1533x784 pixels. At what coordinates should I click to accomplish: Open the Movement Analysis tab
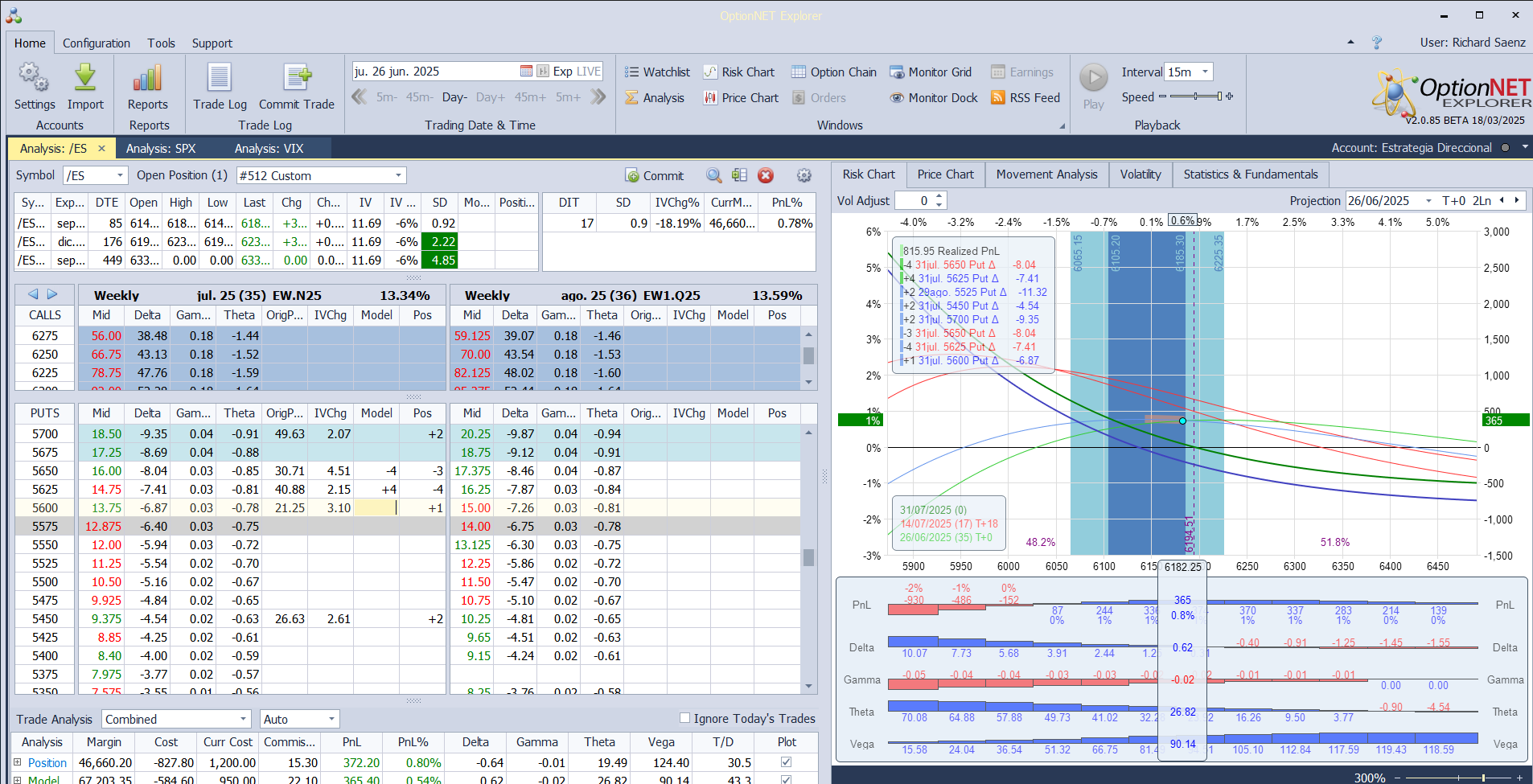click(1046, 174)
